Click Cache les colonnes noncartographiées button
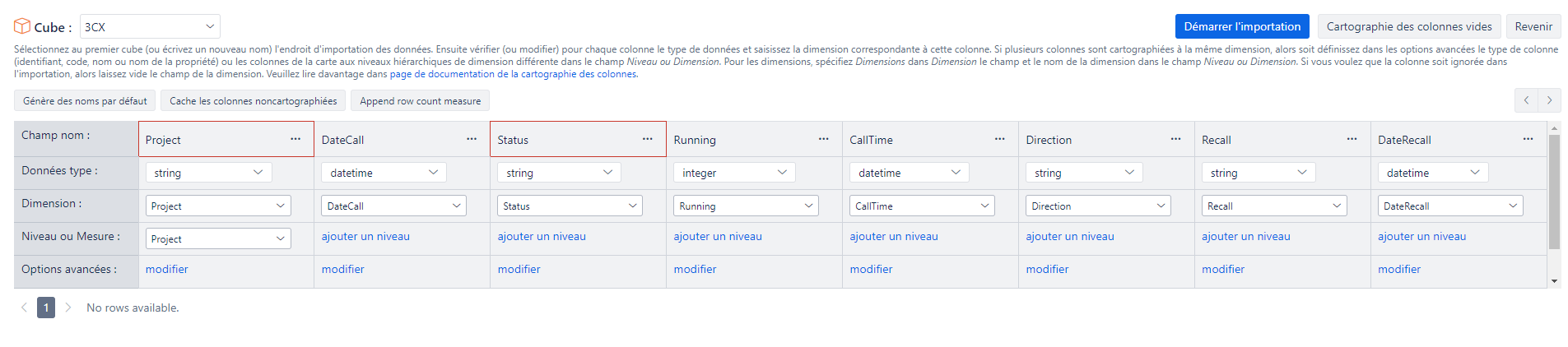 click(x=254, y=100)
